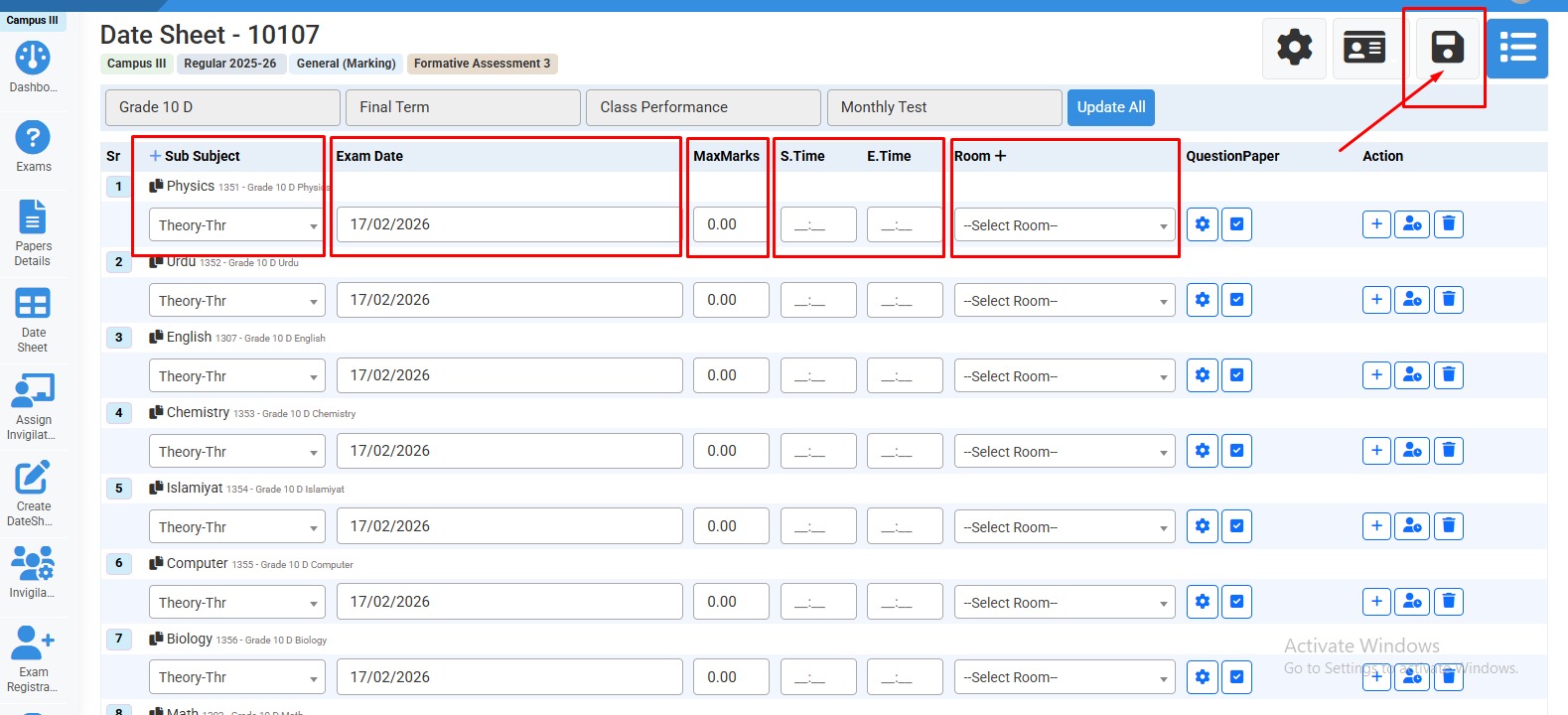This screenshot has width=1568, height=715.
Task: Open Select Room dropdown for Computer
Action: click(1065, 603)
